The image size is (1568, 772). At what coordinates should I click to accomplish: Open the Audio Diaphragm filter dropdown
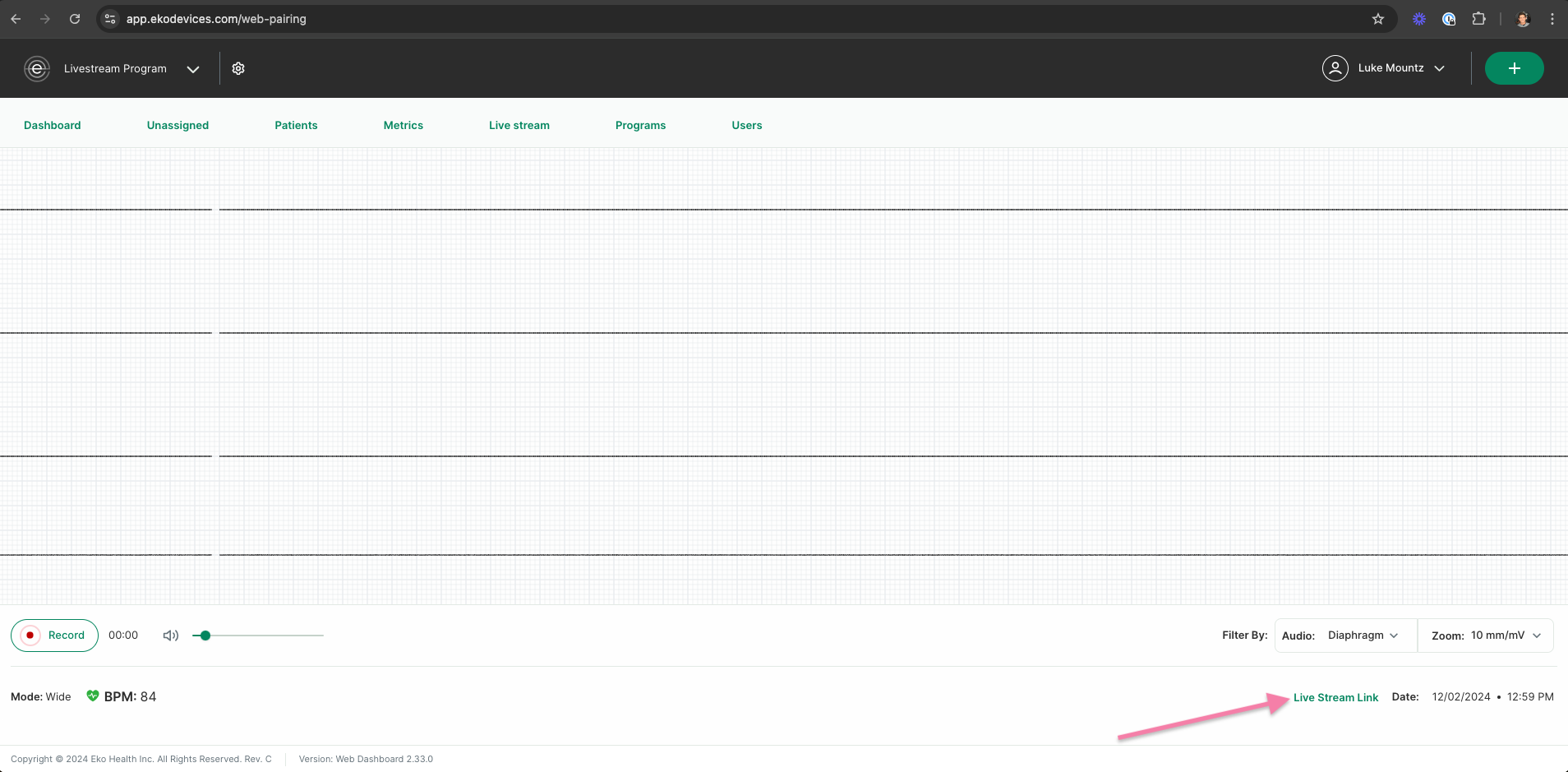(1346, 636)
